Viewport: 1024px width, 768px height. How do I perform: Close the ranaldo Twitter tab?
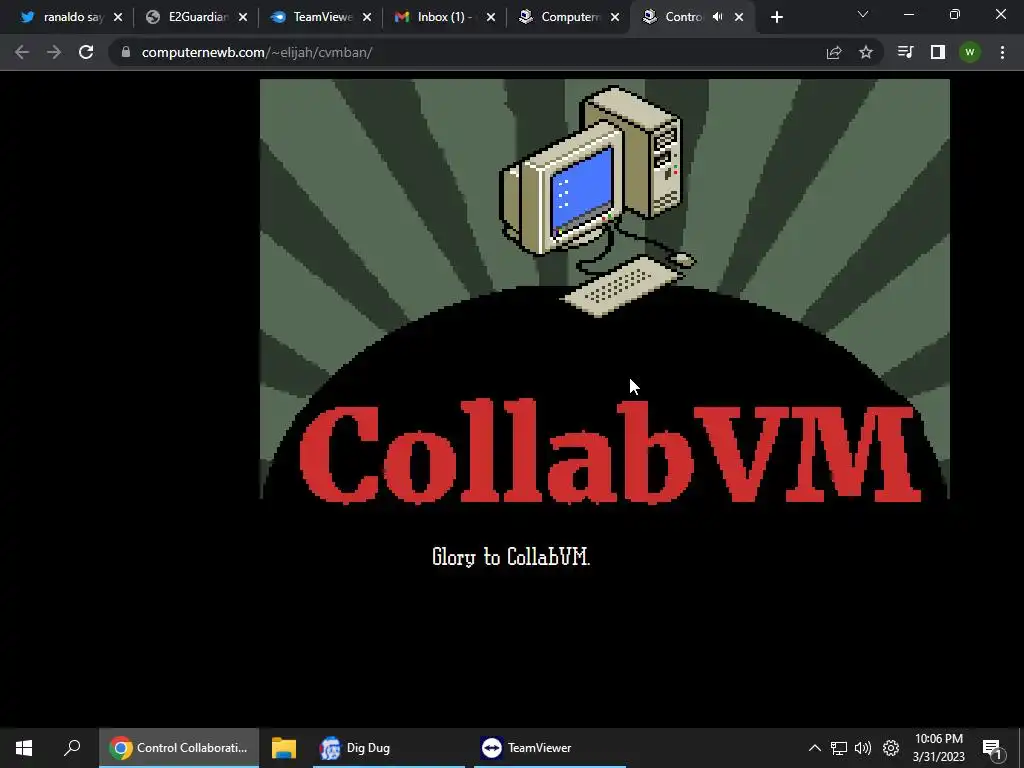click(x=118, y=18)
